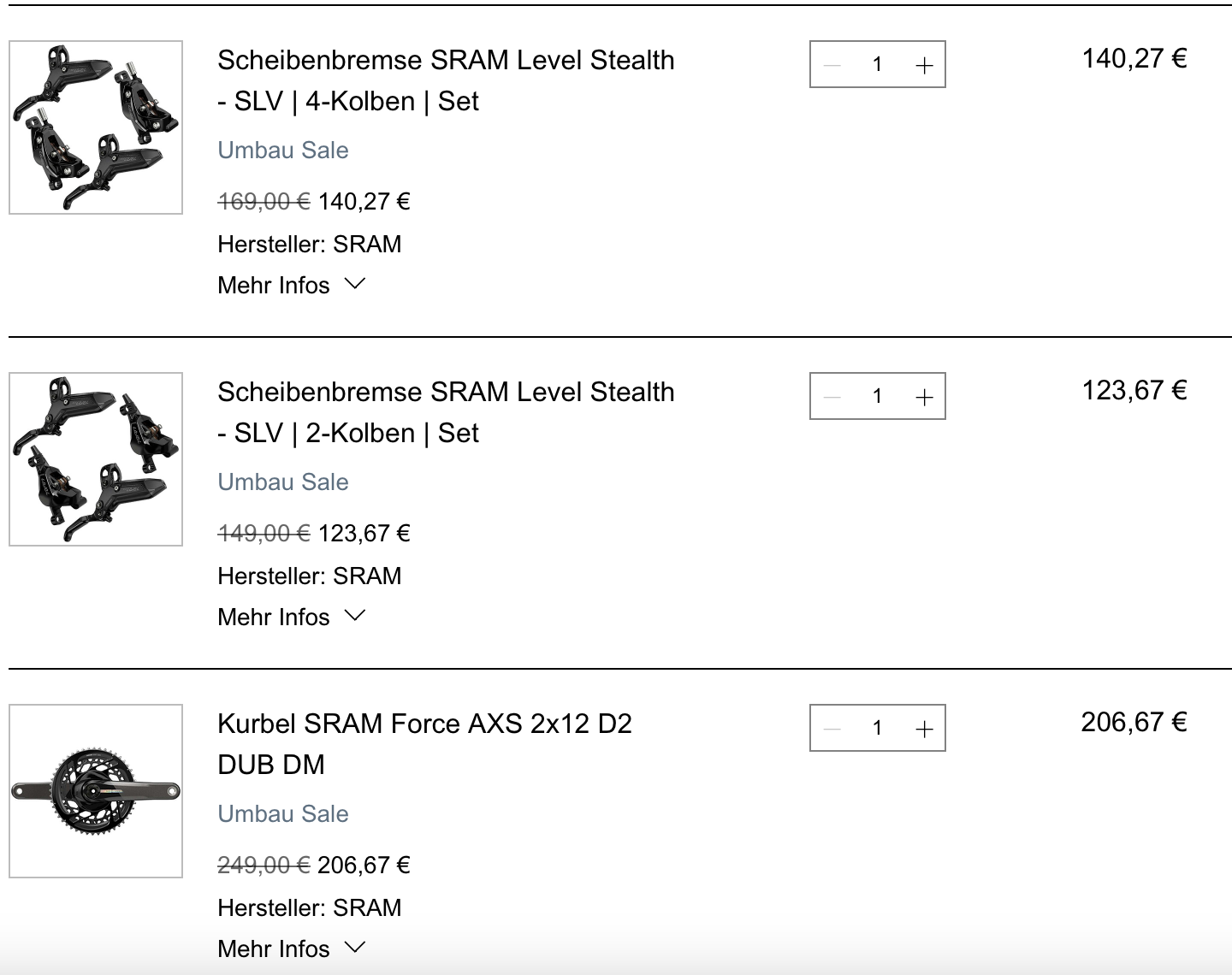Screen dimensions: 1232x975
Task: Open Scheibenbremse 4-Kolben product title link
Action: tap(445, 80)
